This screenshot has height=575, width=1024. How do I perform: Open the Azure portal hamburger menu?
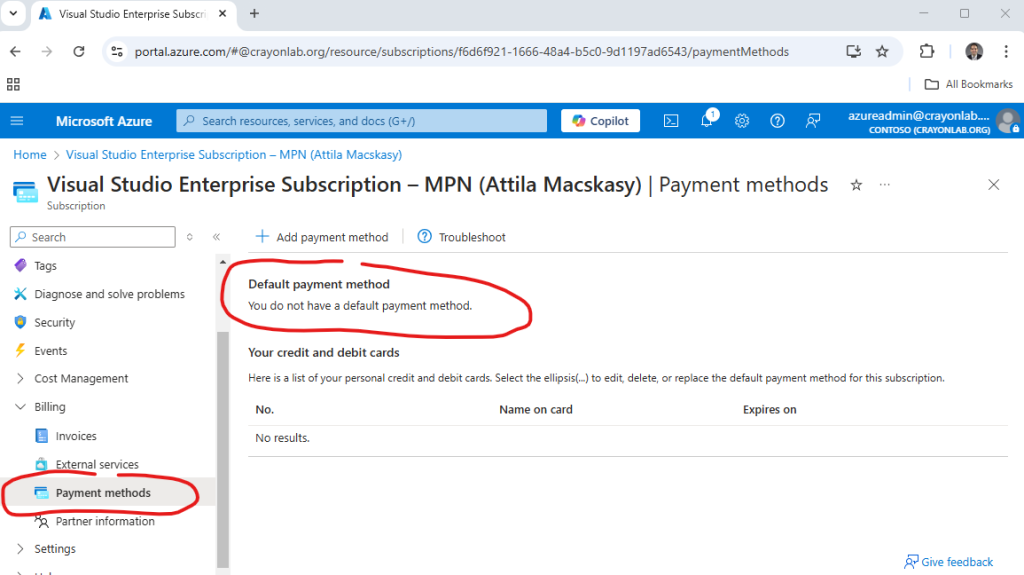click(17, 121)
